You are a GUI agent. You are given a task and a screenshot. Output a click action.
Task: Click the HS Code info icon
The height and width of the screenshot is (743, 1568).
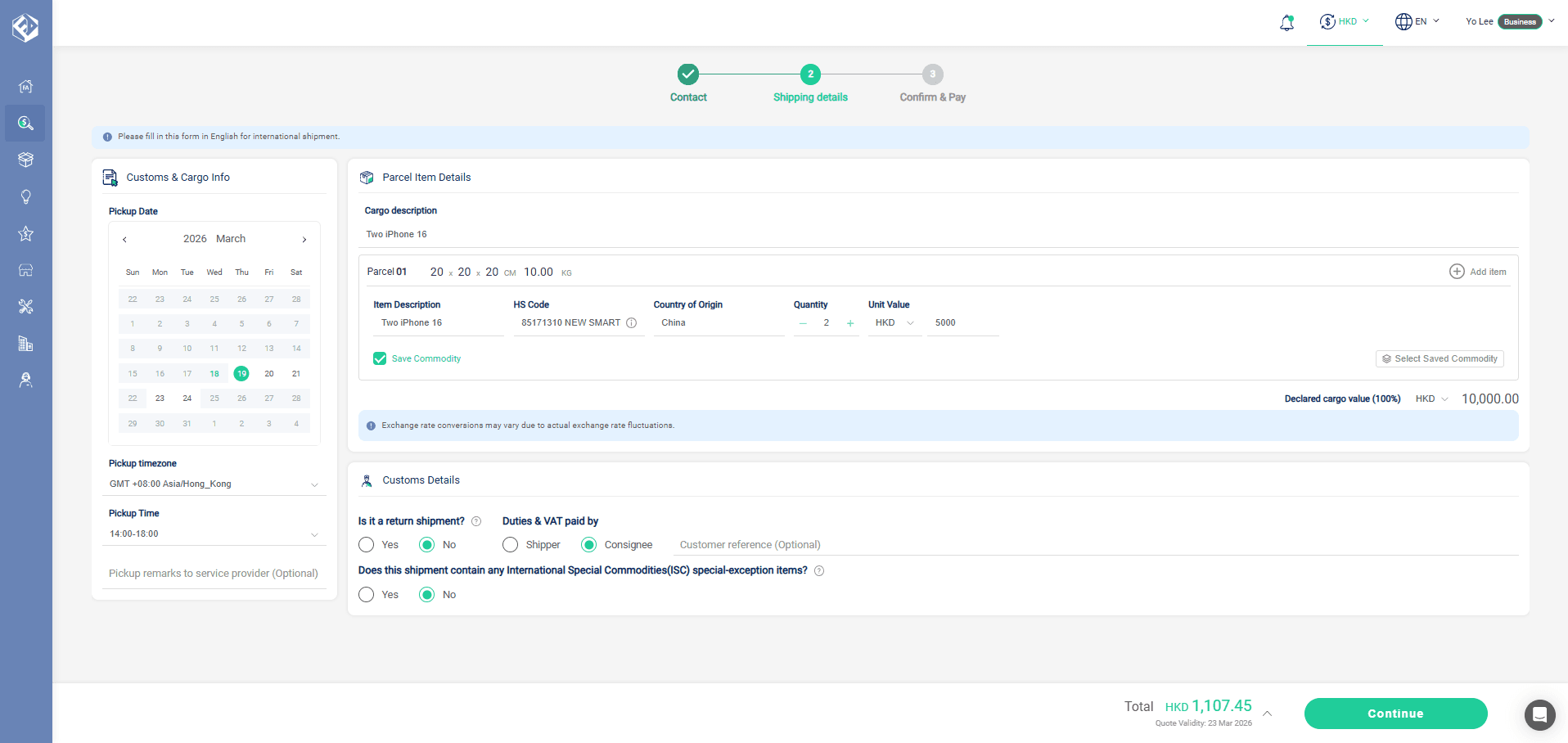point(632,323)
